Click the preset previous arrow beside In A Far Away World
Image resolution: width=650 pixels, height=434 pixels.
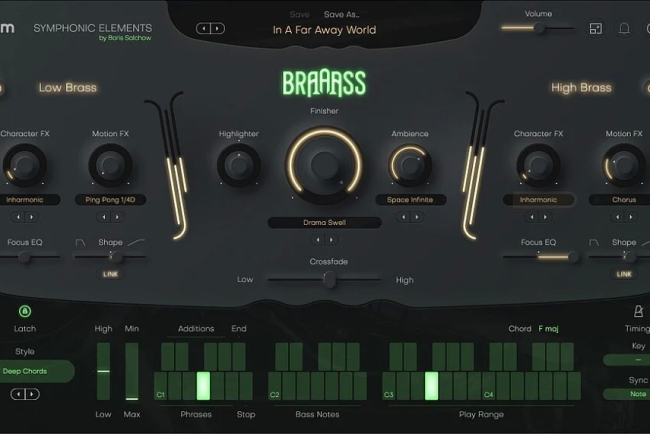204,29
